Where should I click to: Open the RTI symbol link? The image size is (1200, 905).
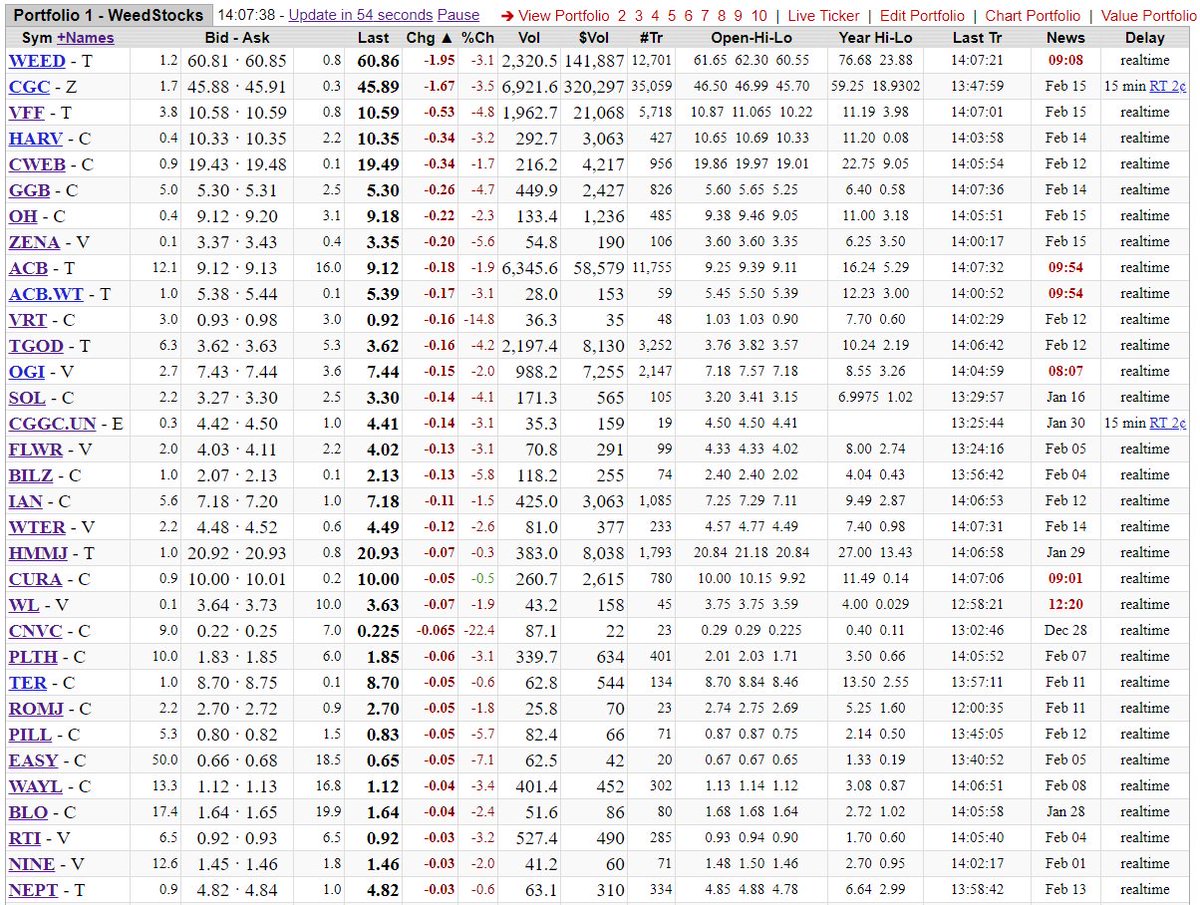(x=25, y=838)
